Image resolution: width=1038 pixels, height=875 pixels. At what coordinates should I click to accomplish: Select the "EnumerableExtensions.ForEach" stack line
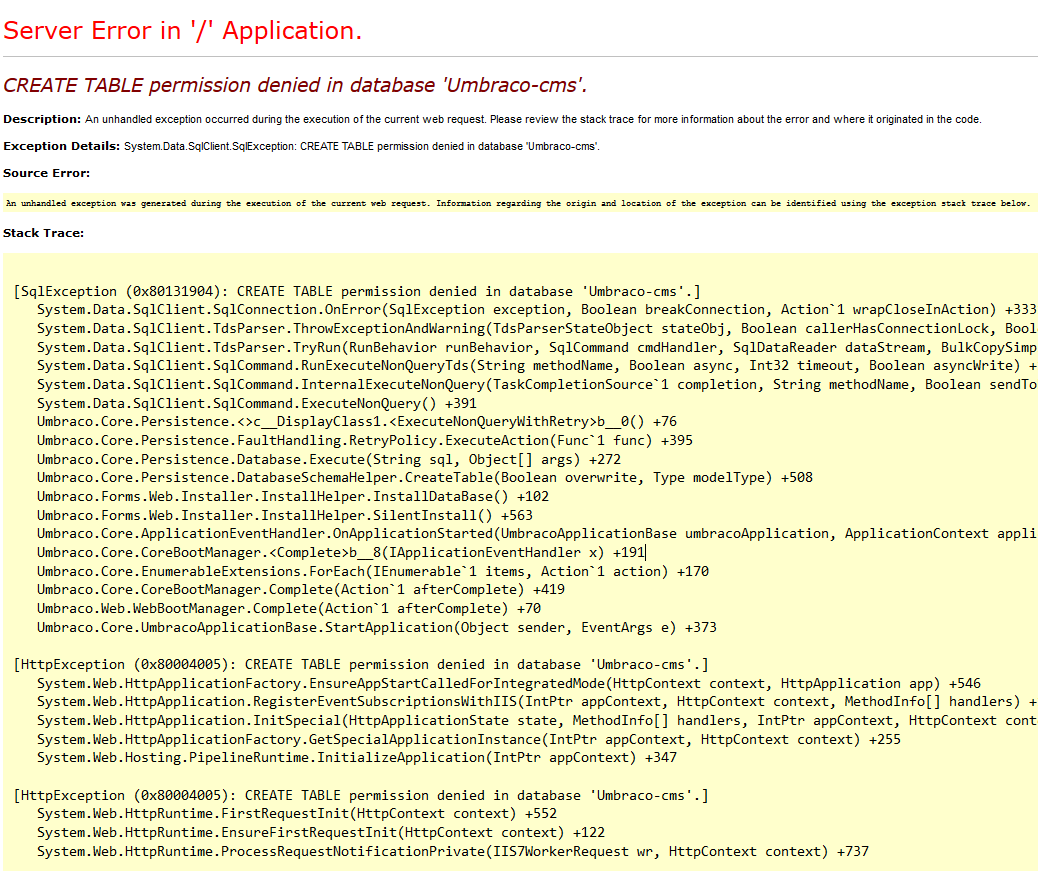(373, 571)
